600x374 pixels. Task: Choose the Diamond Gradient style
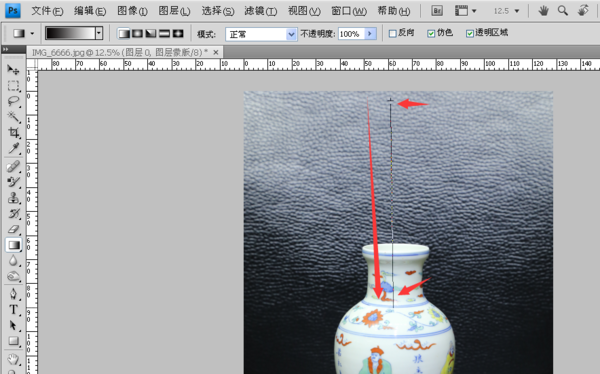tap(178, 34)
